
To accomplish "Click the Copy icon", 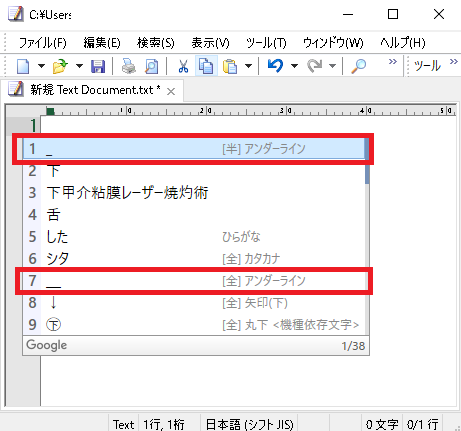I will click(x=206, y=66).
